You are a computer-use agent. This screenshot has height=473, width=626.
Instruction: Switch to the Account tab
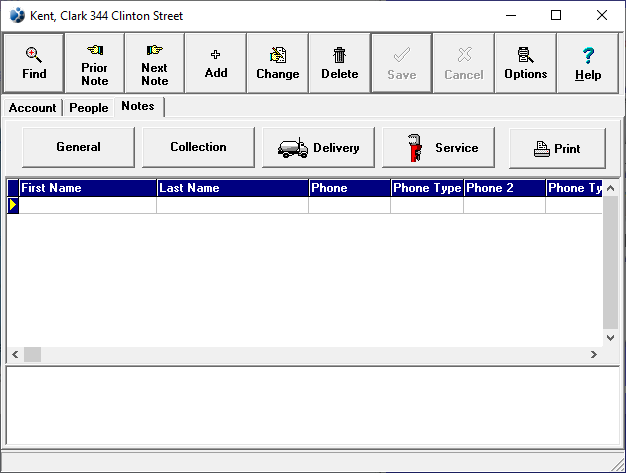pyautogui.click(x=33, y=108)
